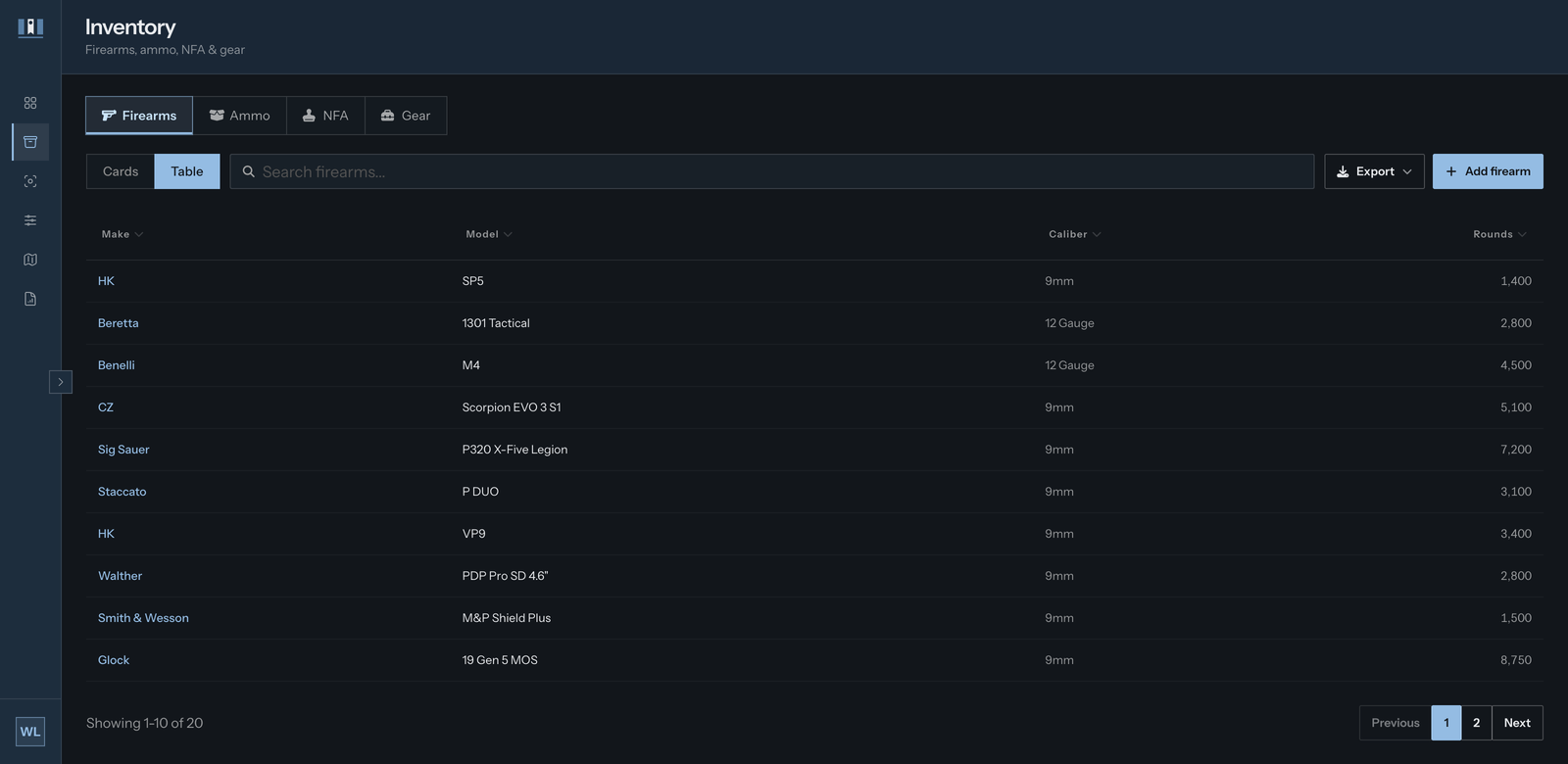Switch to Table view
The image size is (1568, 764).
(187, 171)
